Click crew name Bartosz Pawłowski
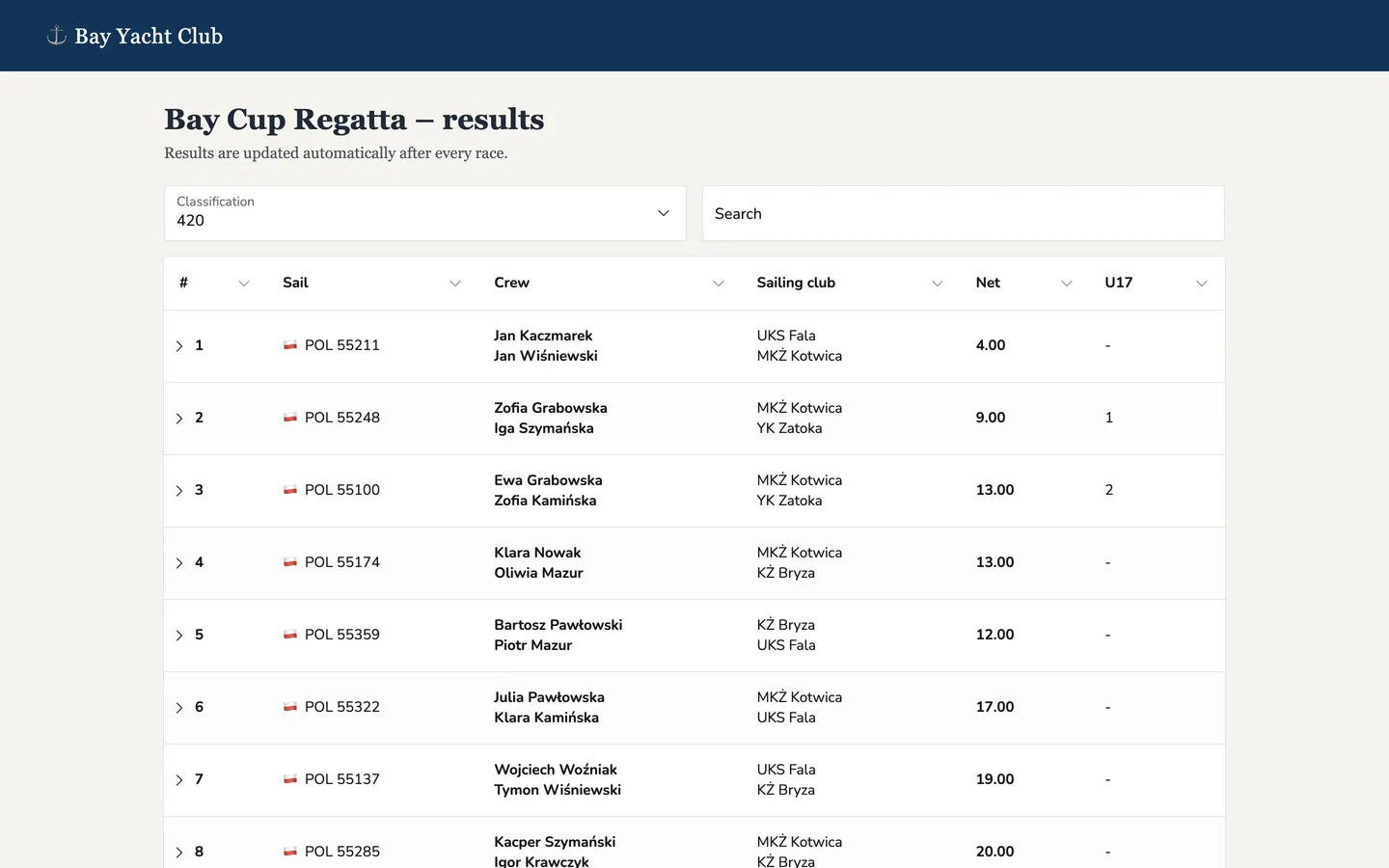Screen dimensions: 1389x868 coord(558,625)
